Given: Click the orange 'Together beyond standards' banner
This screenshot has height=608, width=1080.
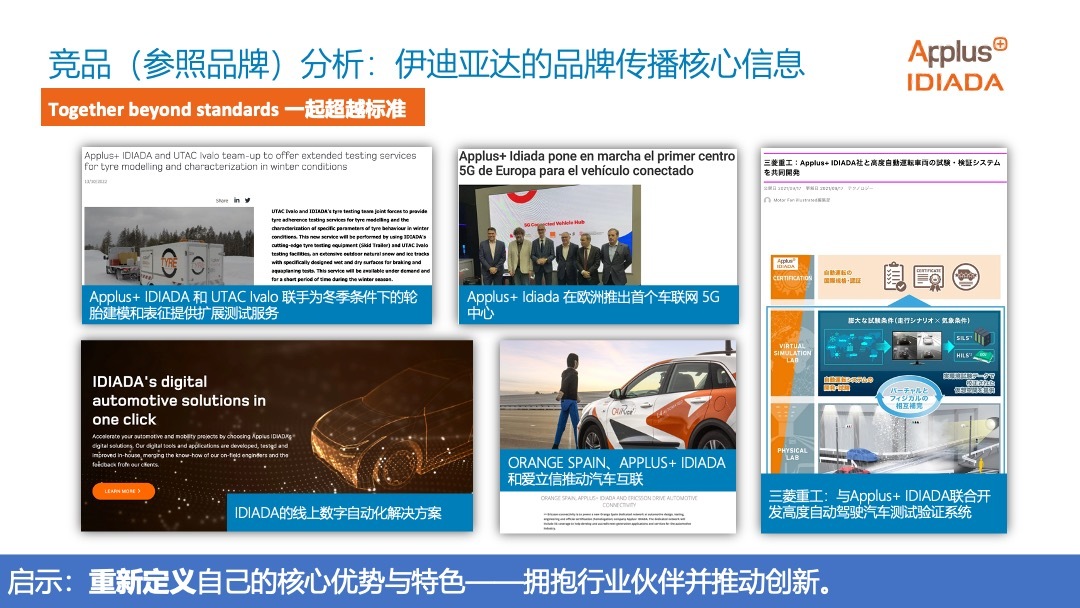Looking at the screenshot, I should pyautogui.click(x=233, y=107).
